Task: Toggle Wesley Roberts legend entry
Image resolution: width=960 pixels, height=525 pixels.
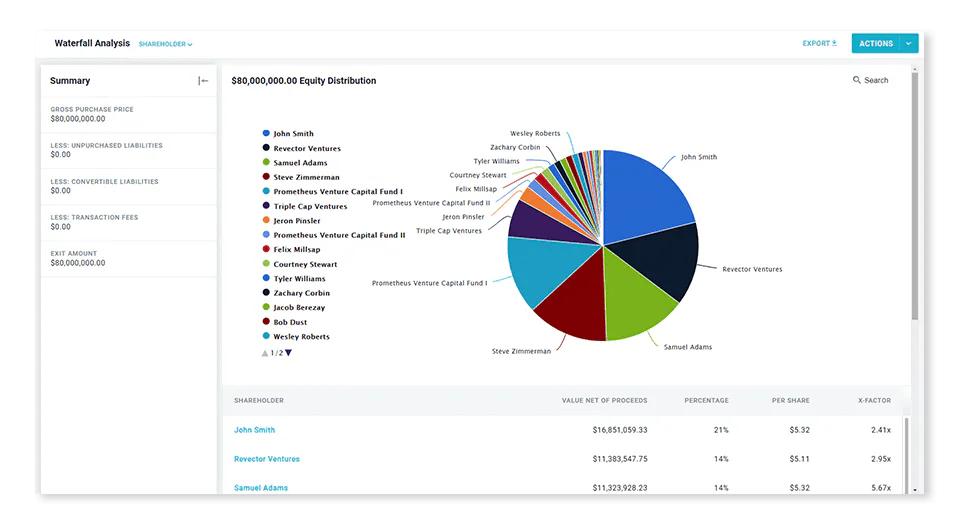Action: coord(296,337)
